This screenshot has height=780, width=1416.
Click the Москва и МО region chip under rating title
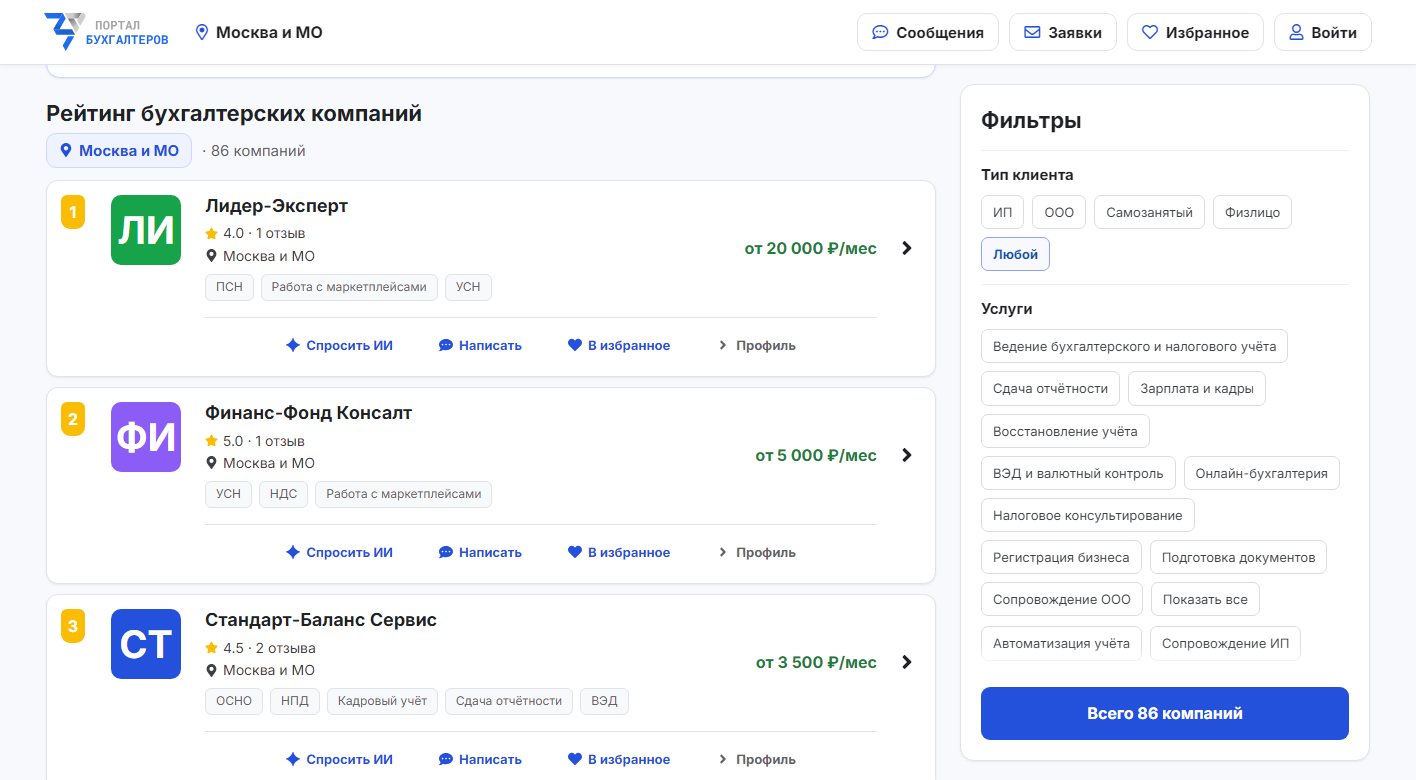coord(119,151)
